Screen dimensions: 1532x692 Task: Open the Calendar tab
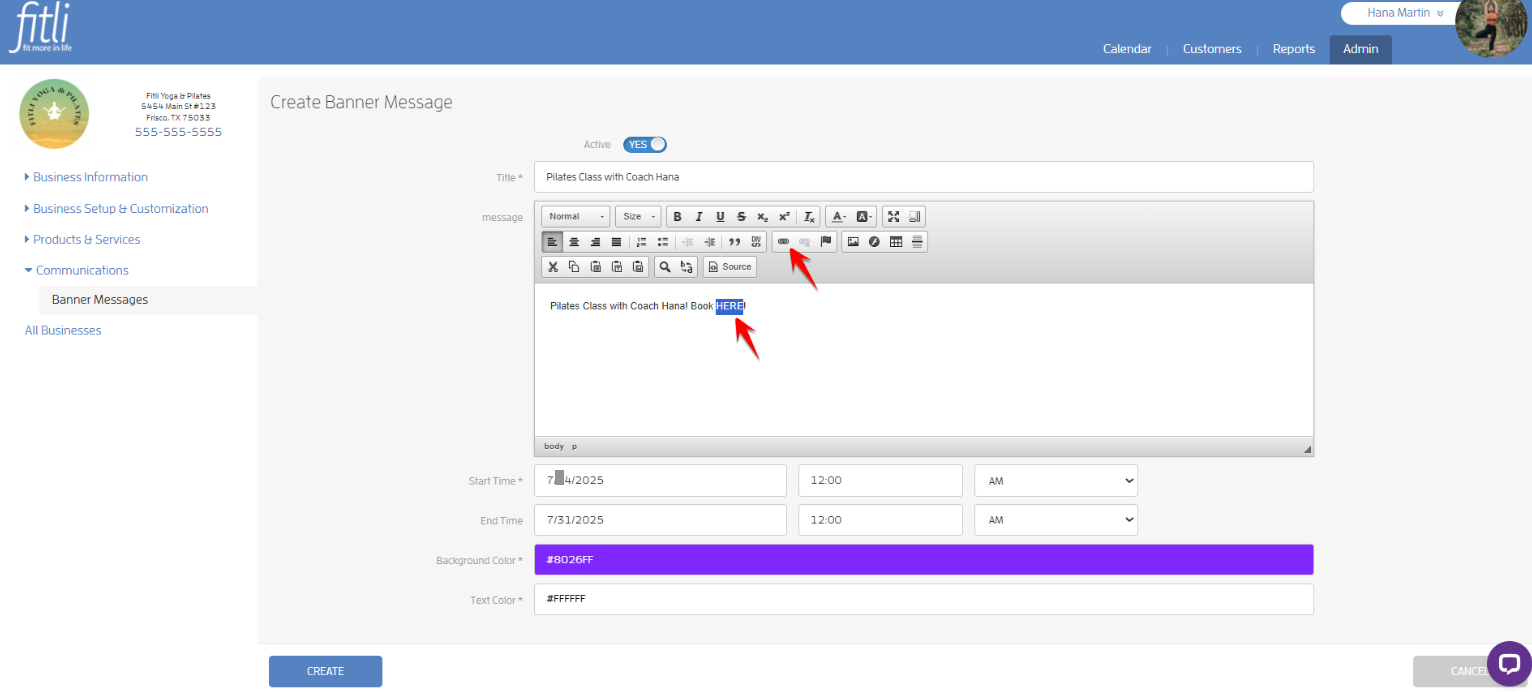pos(1127,49)
